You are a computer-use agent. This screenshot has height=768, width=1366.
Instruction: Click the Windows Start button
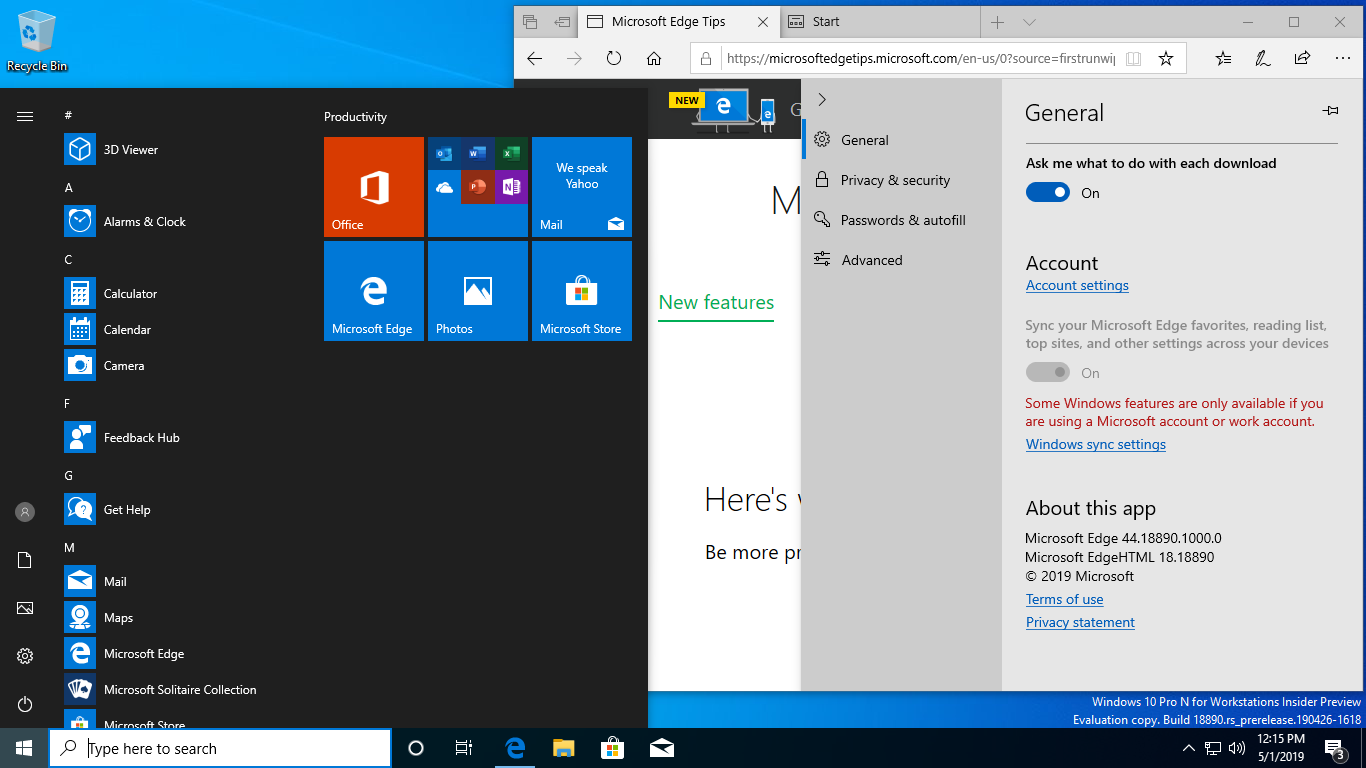point(24,748)
